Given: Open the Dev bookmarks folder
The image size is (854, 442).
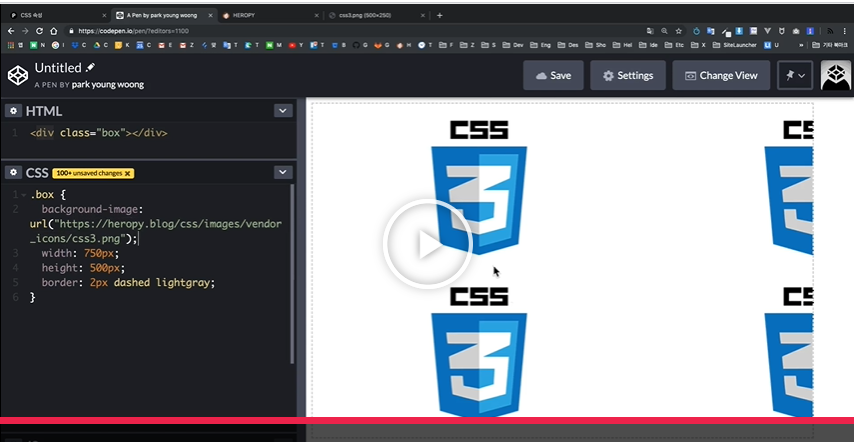Looking at the screenshot, I should pyautogui.click(x=513, y=45).
